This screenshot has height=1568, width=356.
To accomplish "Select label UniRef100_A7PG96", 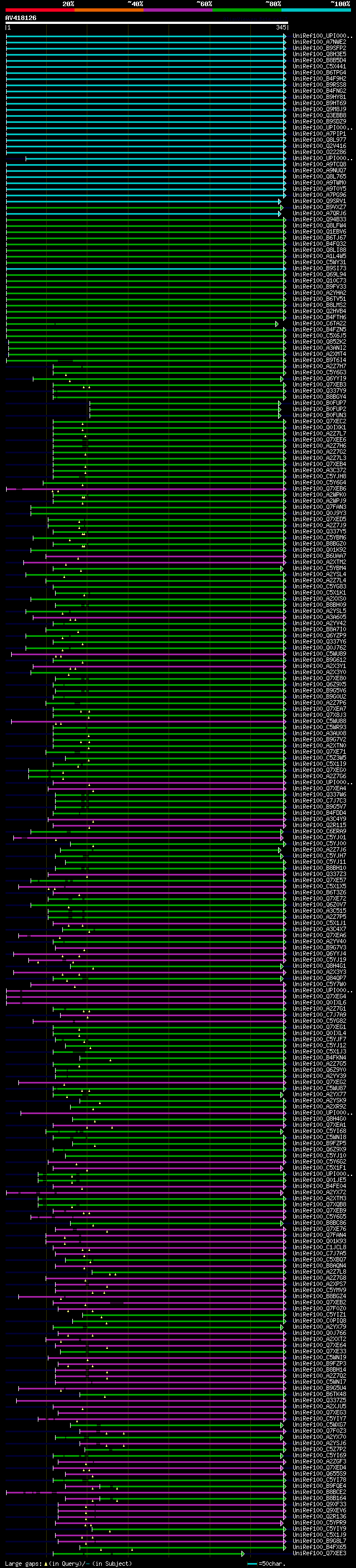I will (319, 195).
